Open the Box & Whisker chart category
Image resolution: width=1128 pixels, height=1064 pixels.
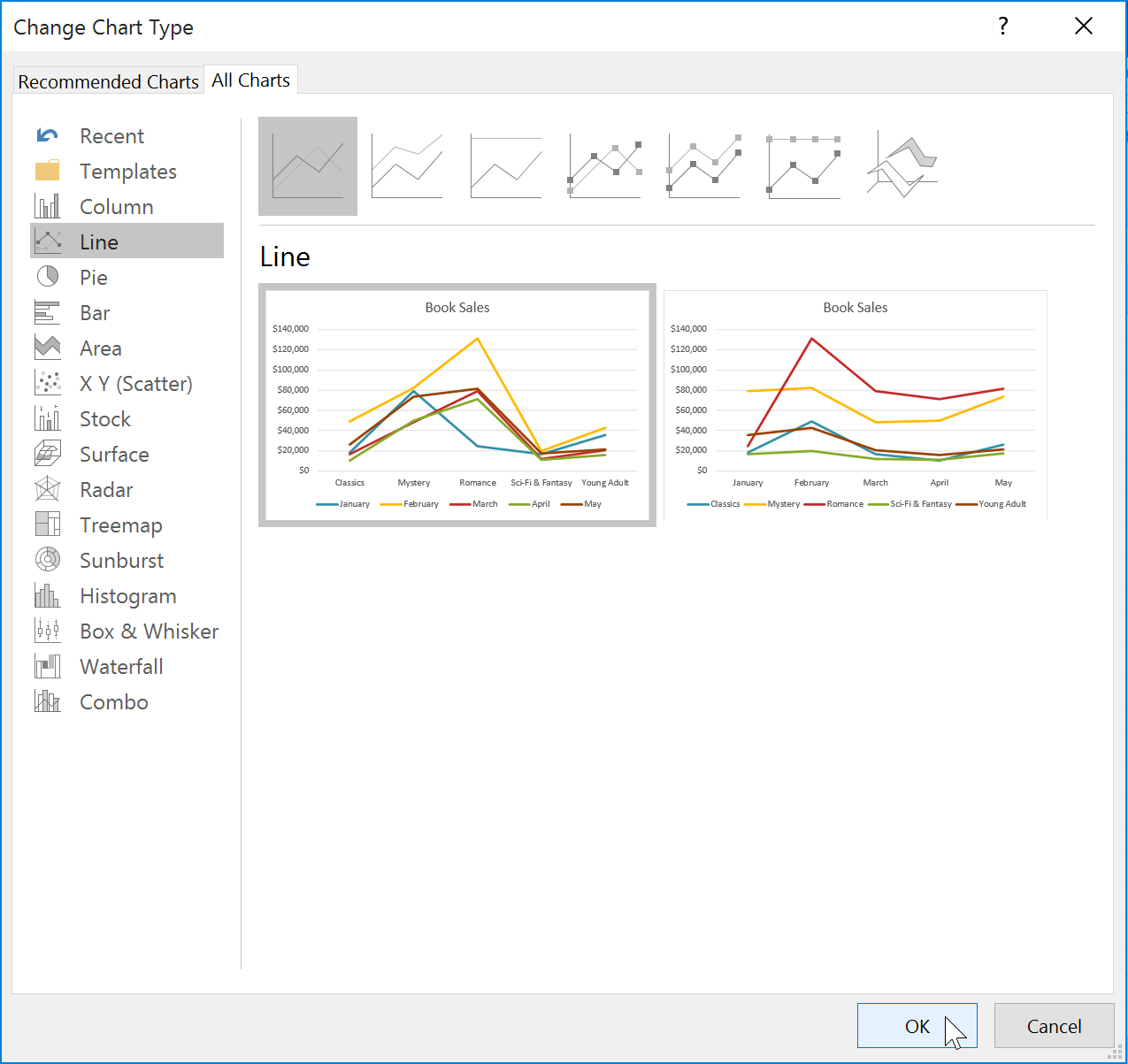click(149, 631)
